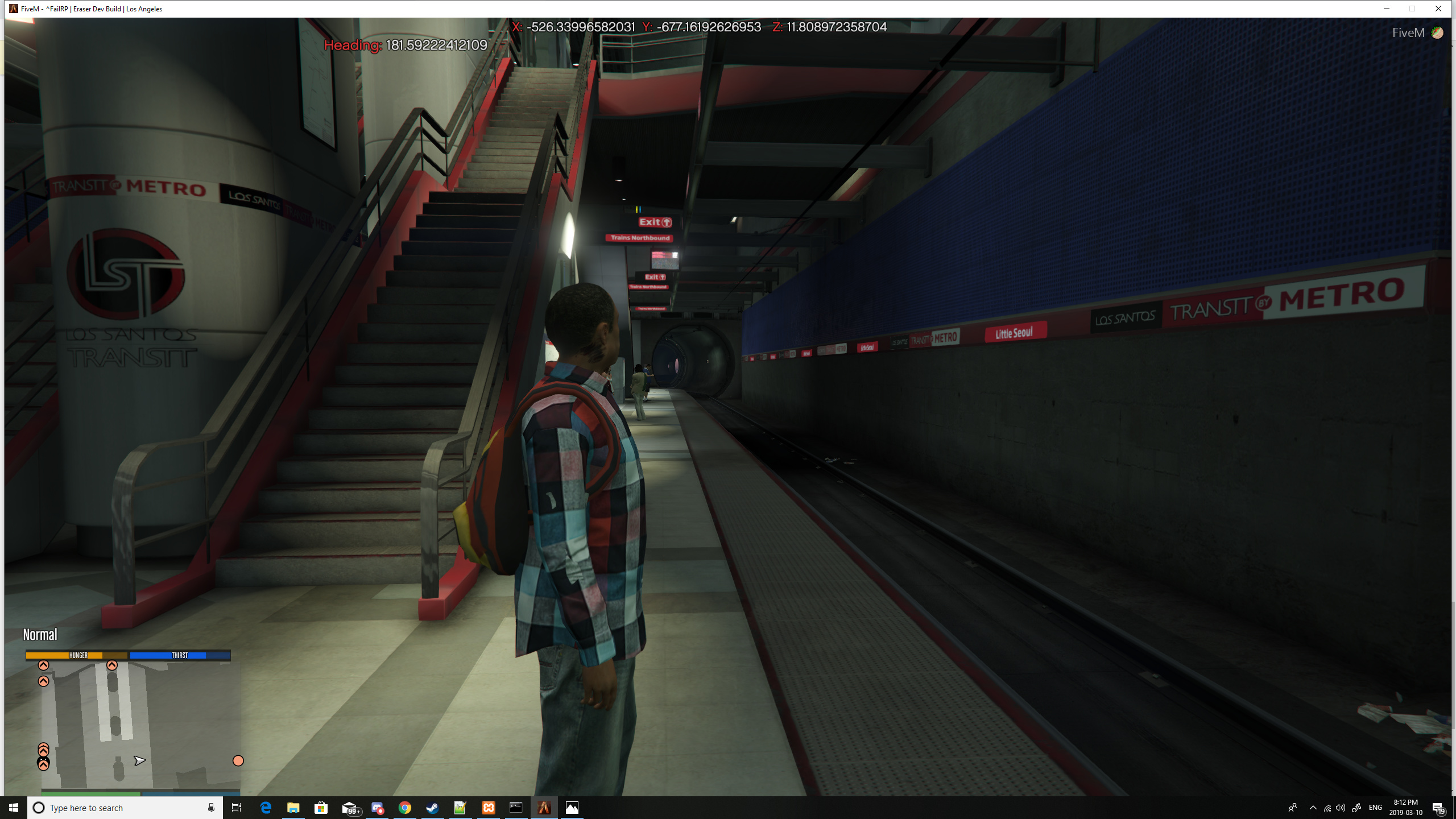Open the XAMPP control panel icon

489,808
